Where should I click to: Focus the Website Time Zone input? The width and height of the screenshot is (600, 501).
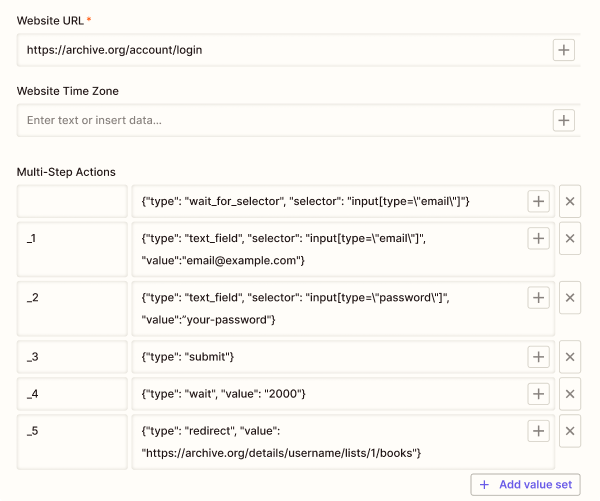pyautogui.click(x=280, y=120)
